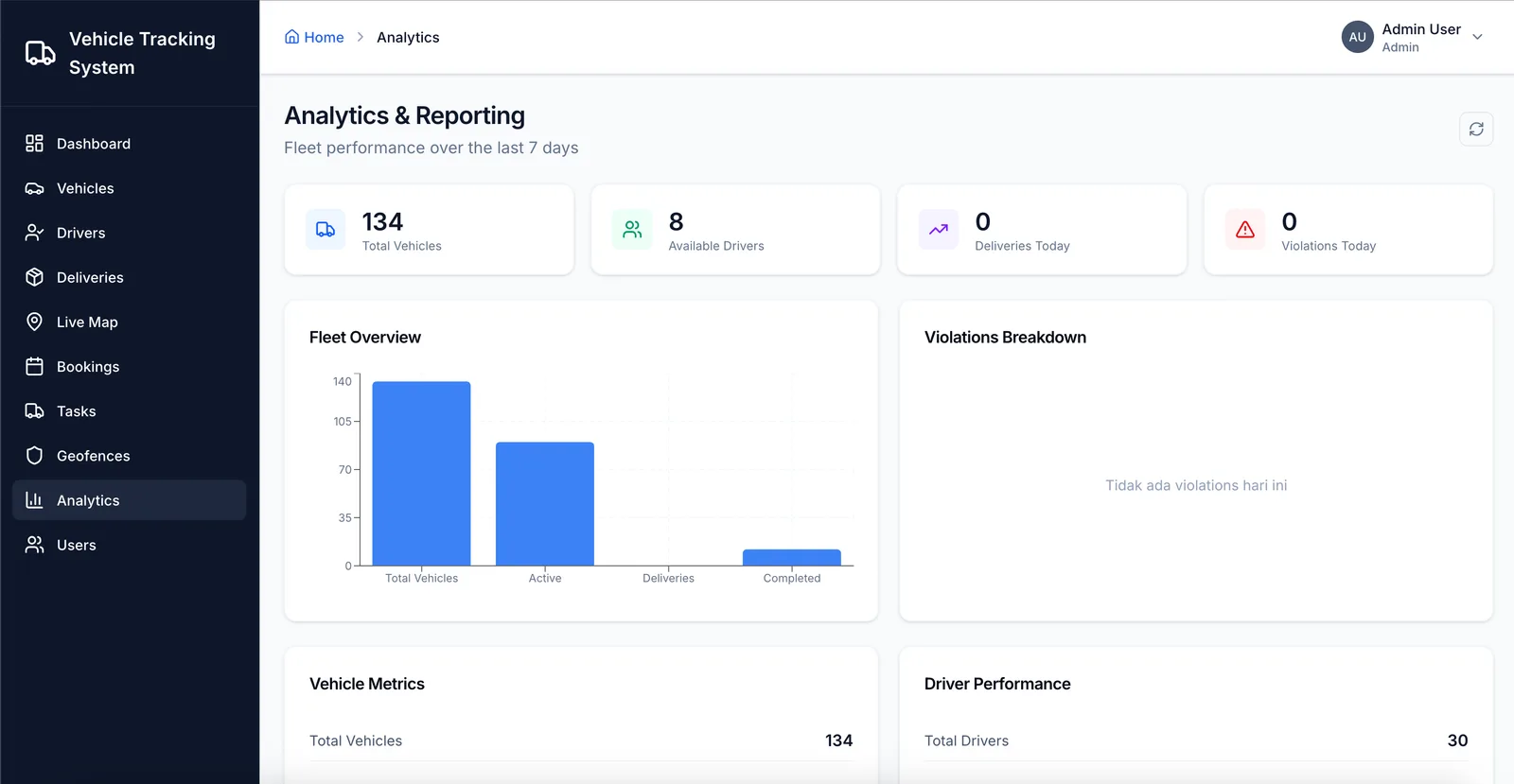Click the Vehicle Tracking System logo title
Screen dimensions: 1514x784
pos(142,53)
